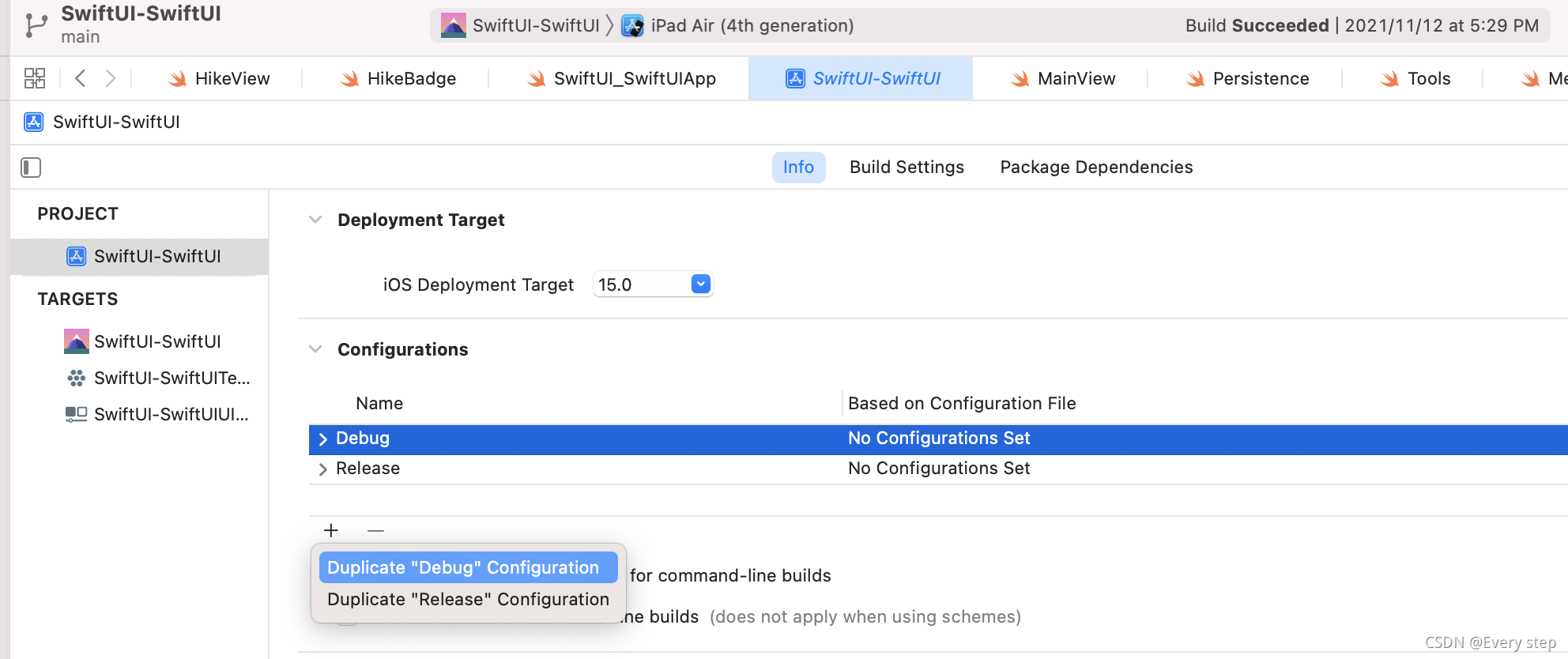This screenshot has height=659, width=1568.
Task: Click Release's No Configurations Set cell
Action: point(939,468)
